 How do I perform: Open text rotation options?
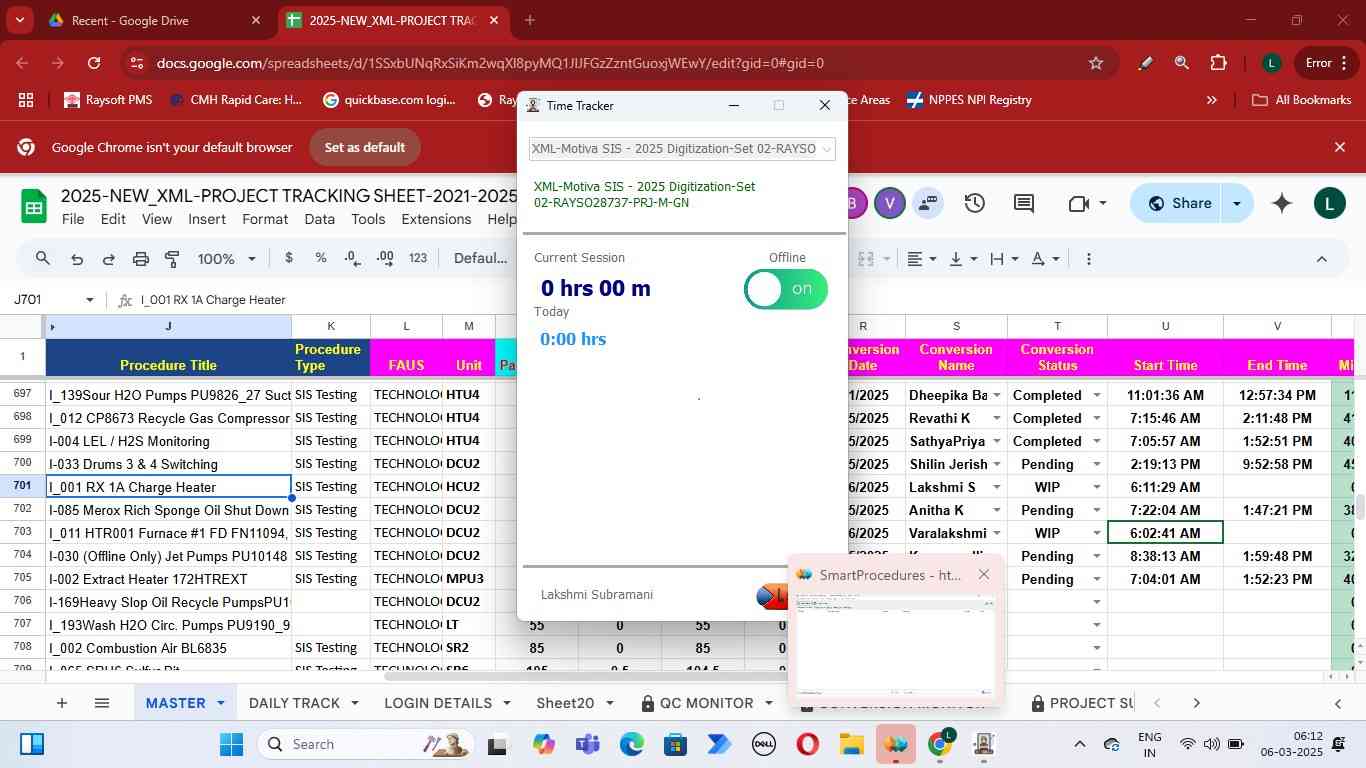click(x=1045, y=259)
